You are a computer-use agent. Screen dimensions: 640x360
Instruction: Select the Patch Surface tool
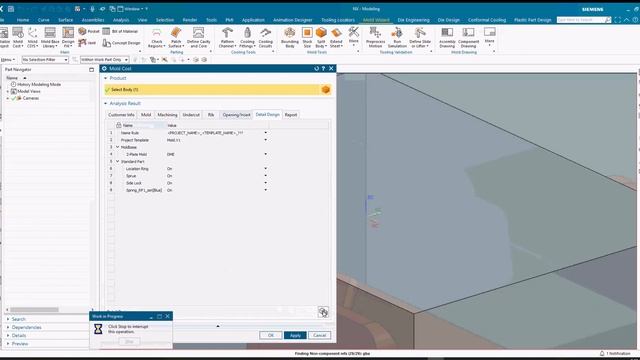(x=176, y=37)
